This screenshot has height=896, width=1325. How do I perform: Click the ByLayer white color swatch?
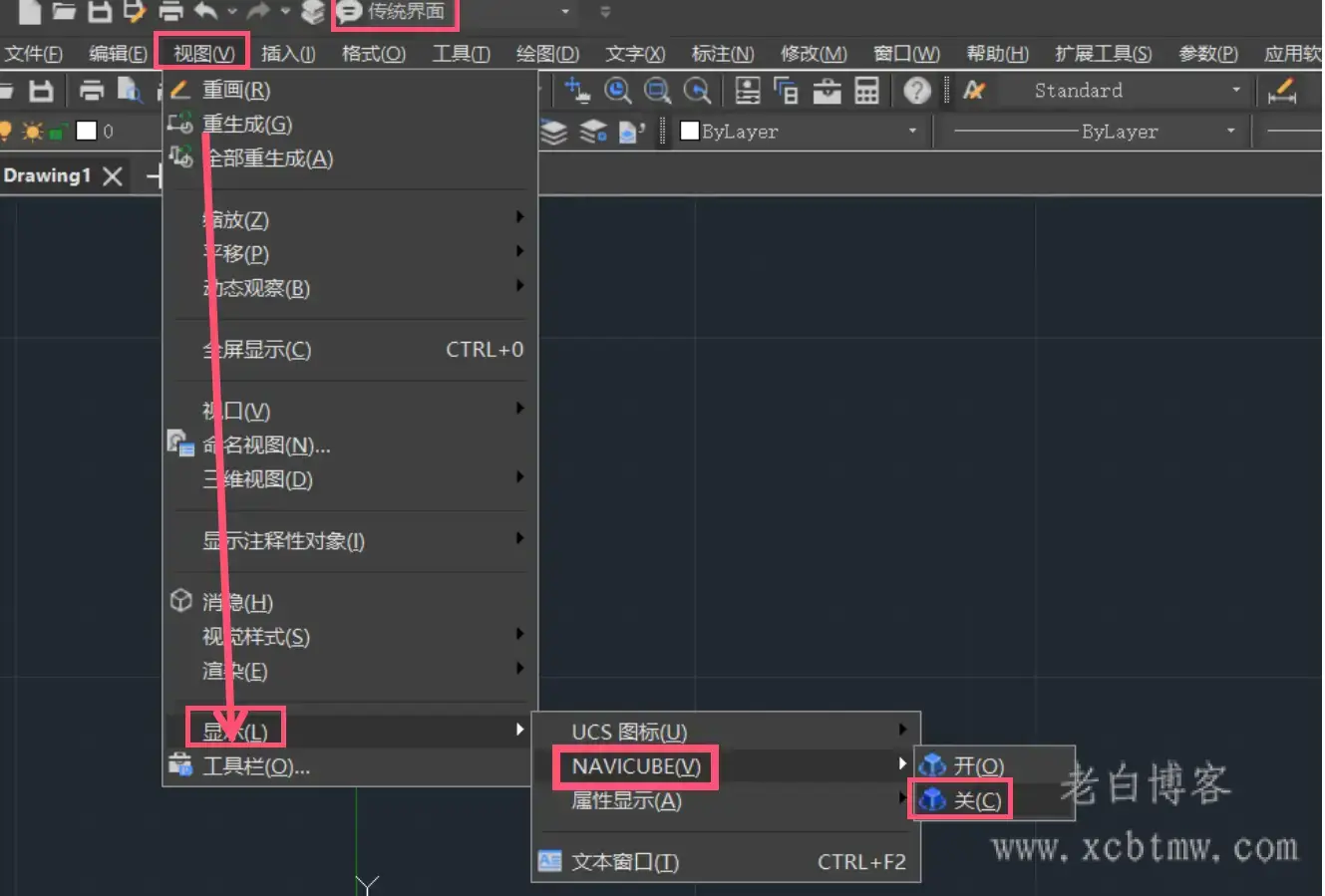[x=688, y=131]
